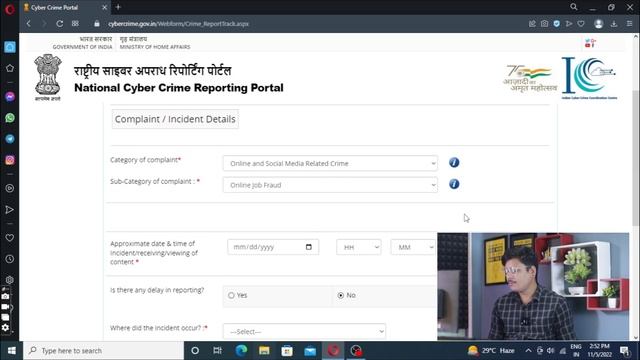The width and height of the screenshot is (640, 360).
Task: Open sidebar settings gear icon
Action: tap(10, 280)
